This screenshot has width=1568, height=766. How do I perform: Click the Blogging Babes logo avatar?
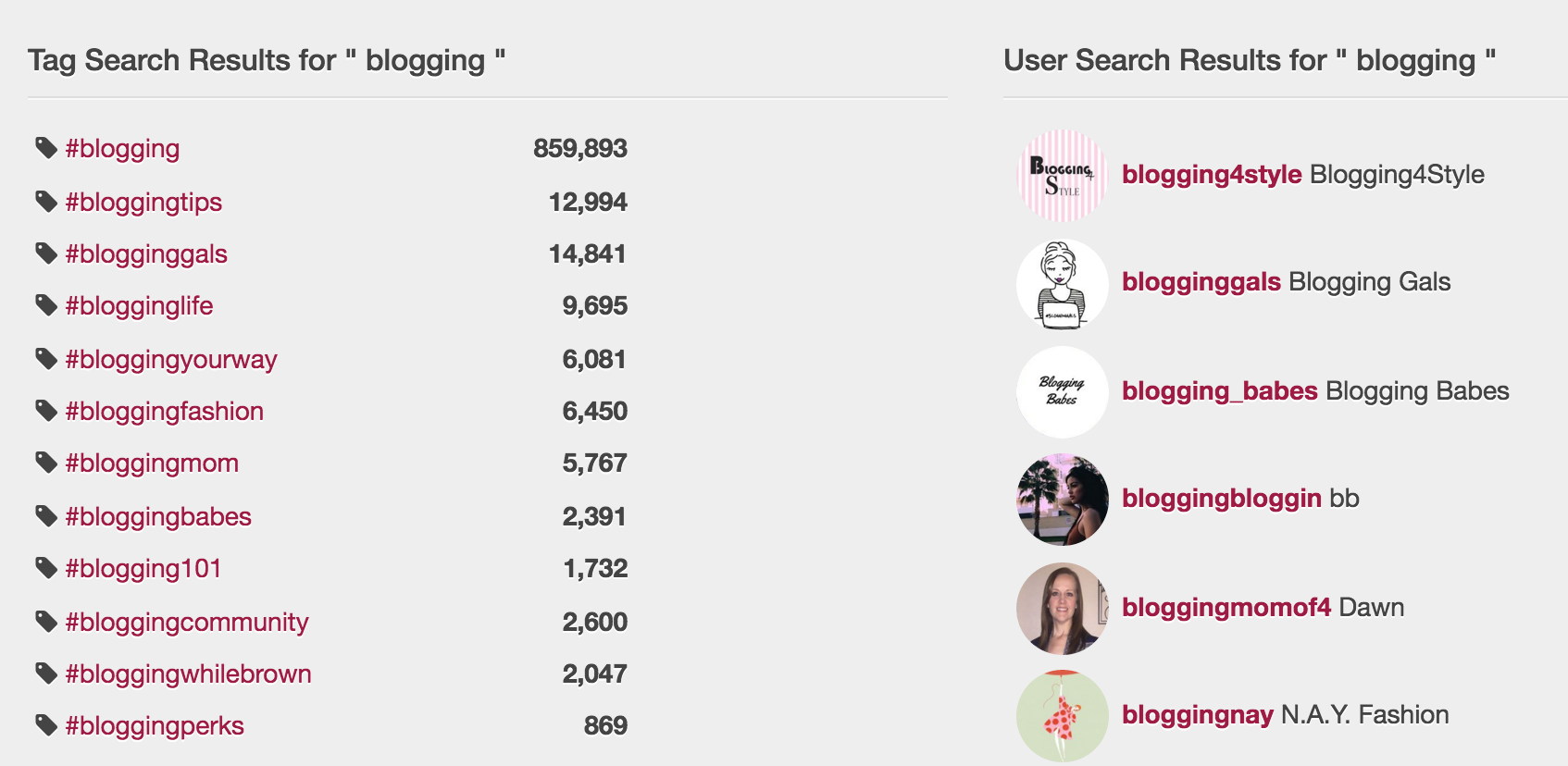coord(1063,391)
